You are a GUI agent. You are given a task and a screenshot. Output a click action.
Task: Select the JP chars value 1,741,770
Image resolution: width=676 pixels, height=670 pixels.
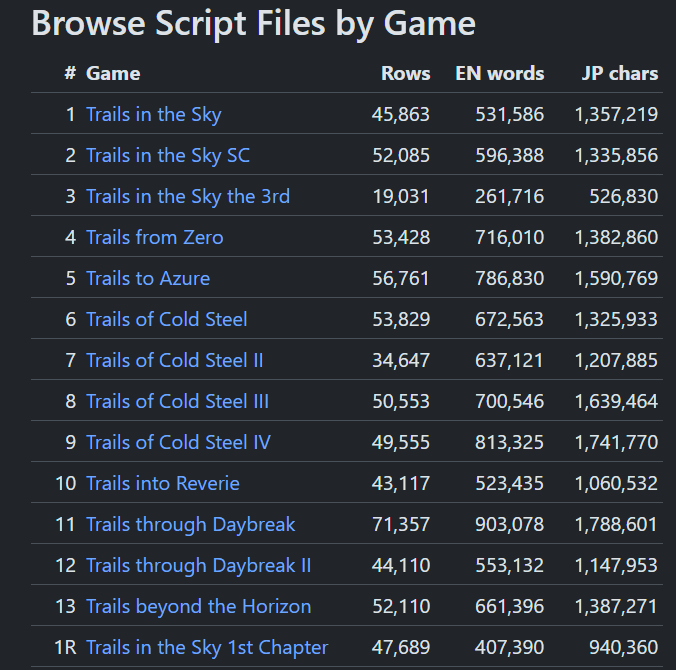tap(617, 442)
